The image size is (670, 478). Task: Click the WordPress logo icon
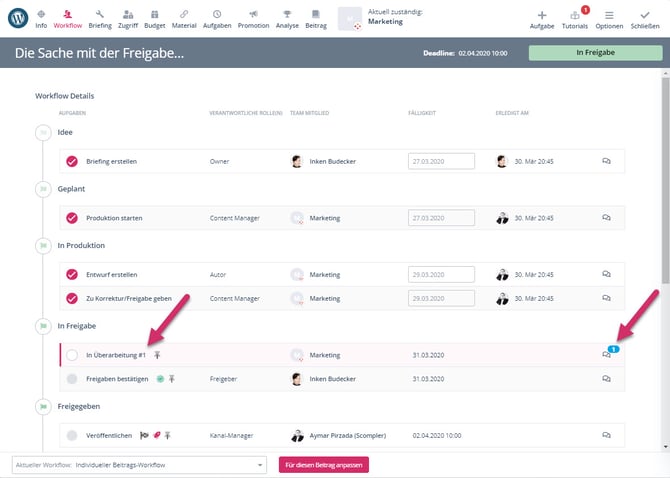17,18
